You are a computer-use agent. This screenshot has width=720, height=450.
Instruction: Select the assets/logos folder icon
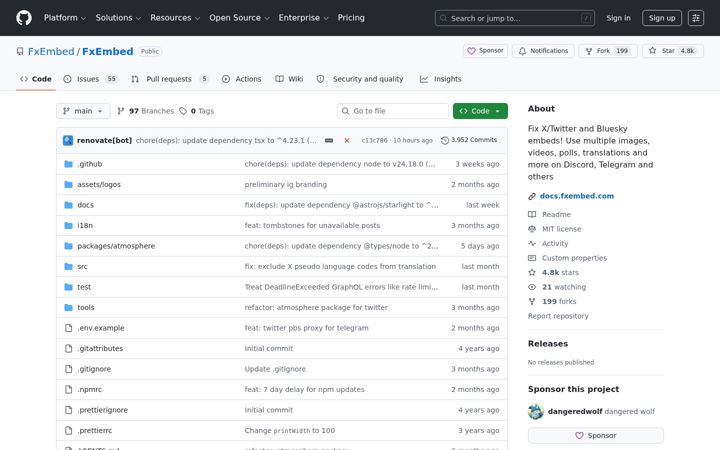pyautogui.click(x=68, y=185)
